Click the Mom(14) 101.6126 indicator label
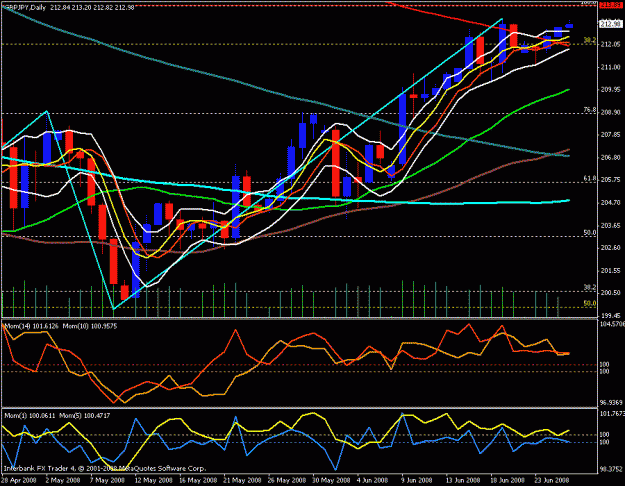 point(31,326)
